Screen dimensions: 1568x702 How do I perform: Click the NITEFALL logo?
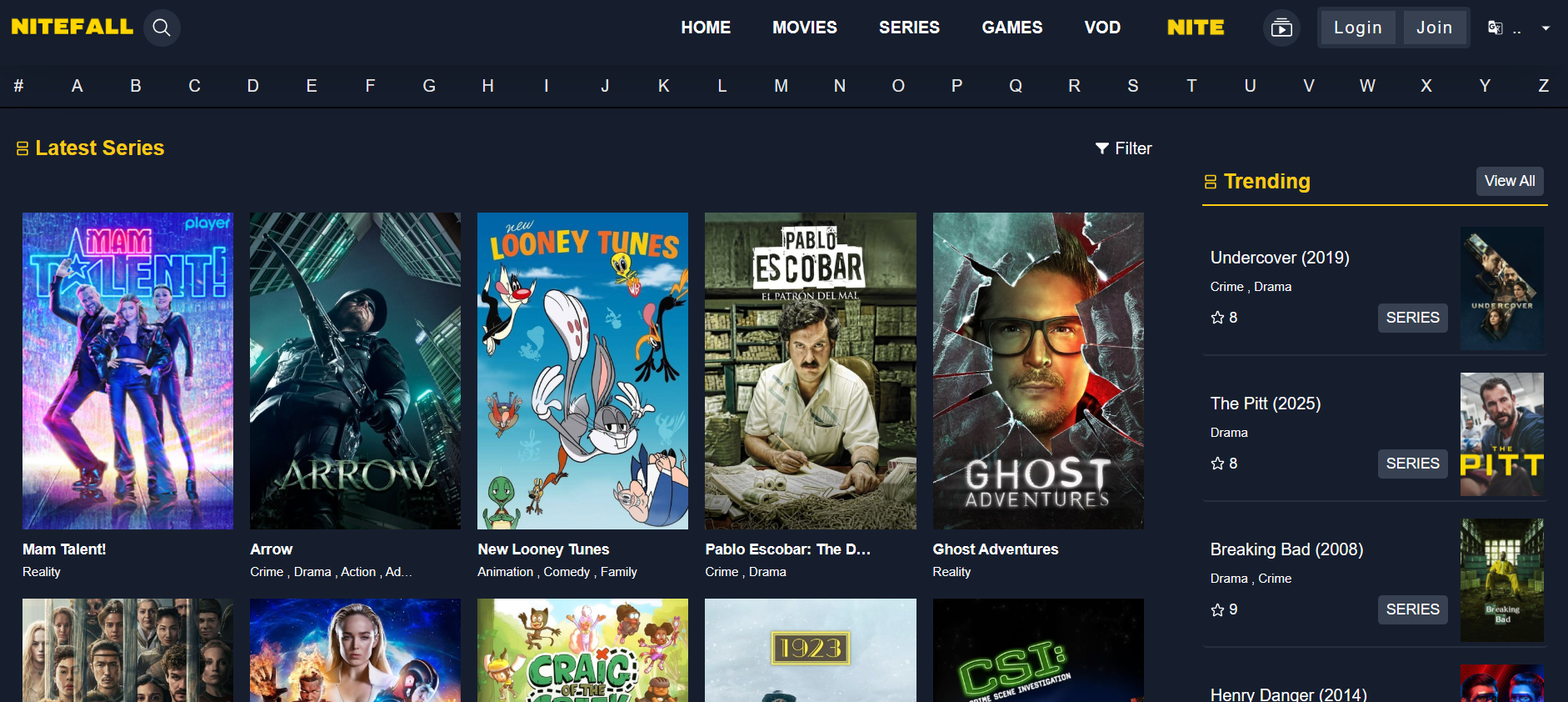tap(72, 27)
